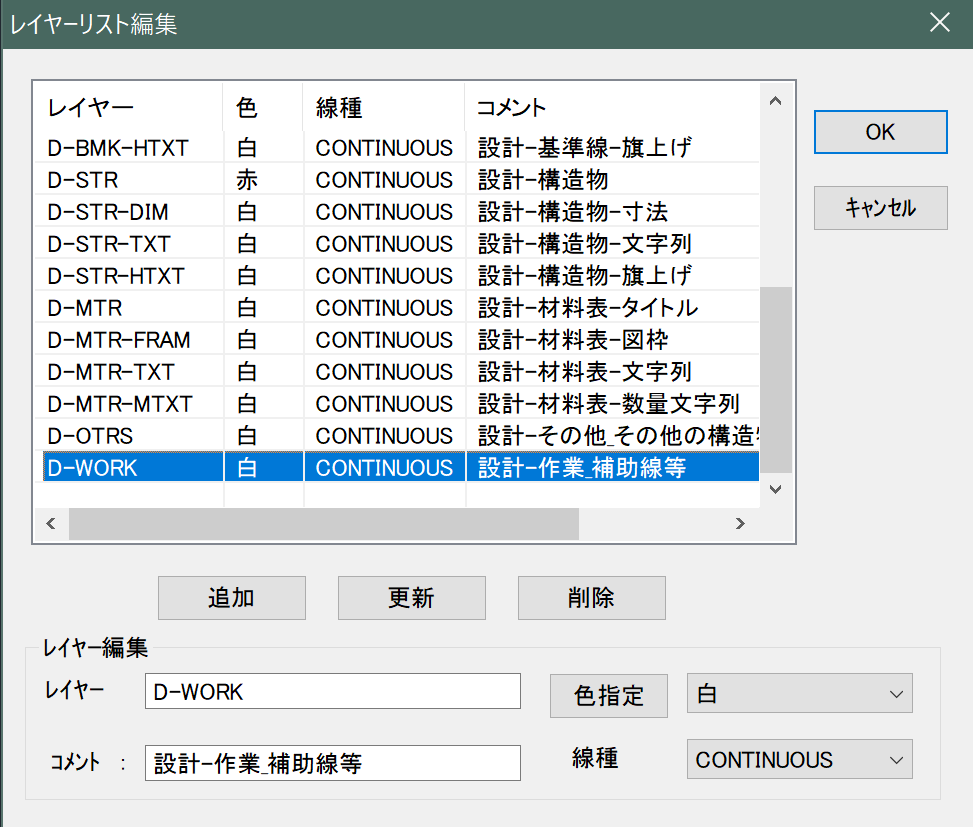973x827 pixels.
Task: Click comment 設計-構造物-寸法
Action: 573,212
